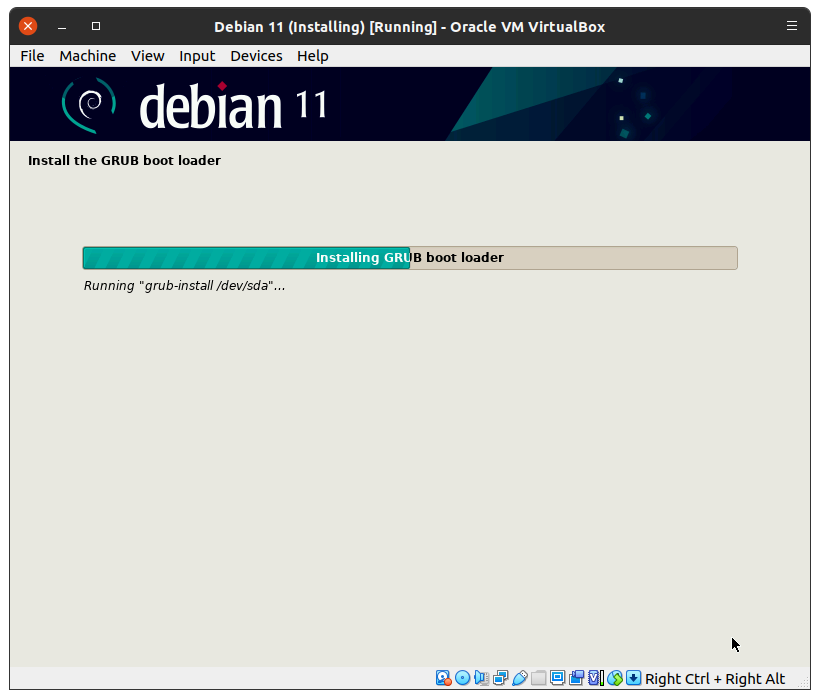Toggle the mouse integration status icon
The width and height of the screenshot is (820, 699).
point(615,678)
